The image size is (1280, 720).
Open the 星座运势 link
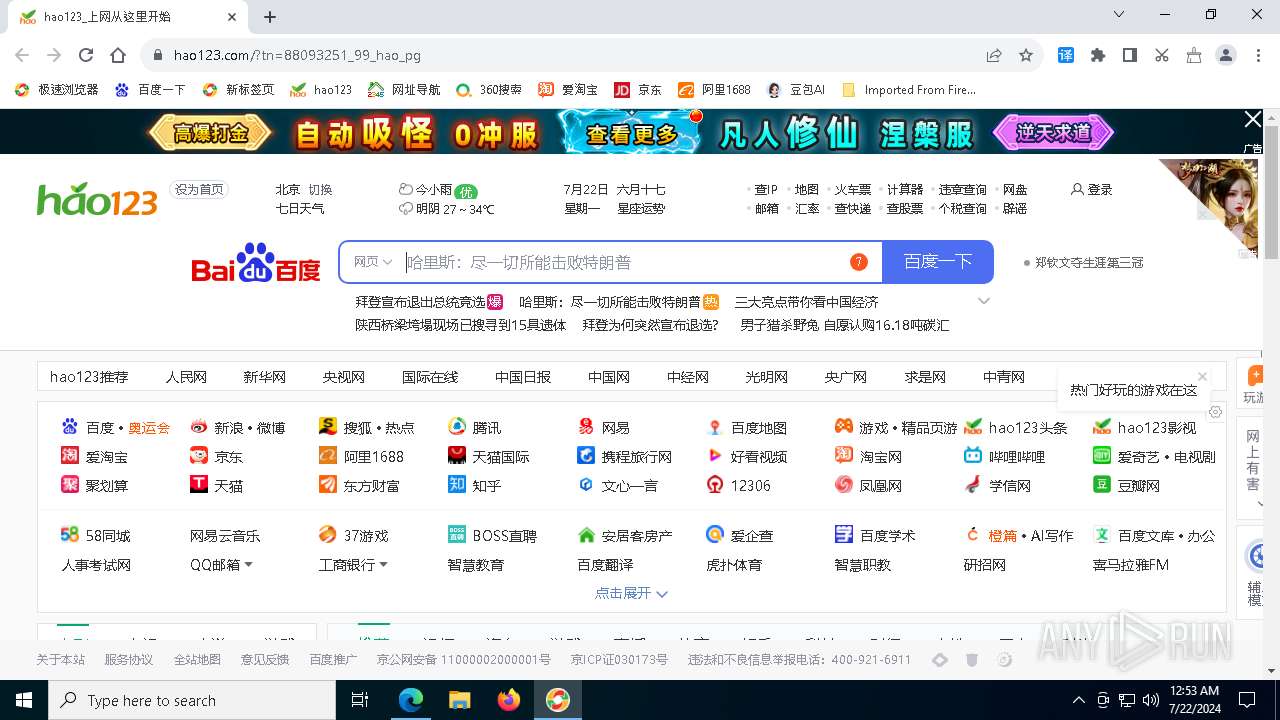[641, 209]
